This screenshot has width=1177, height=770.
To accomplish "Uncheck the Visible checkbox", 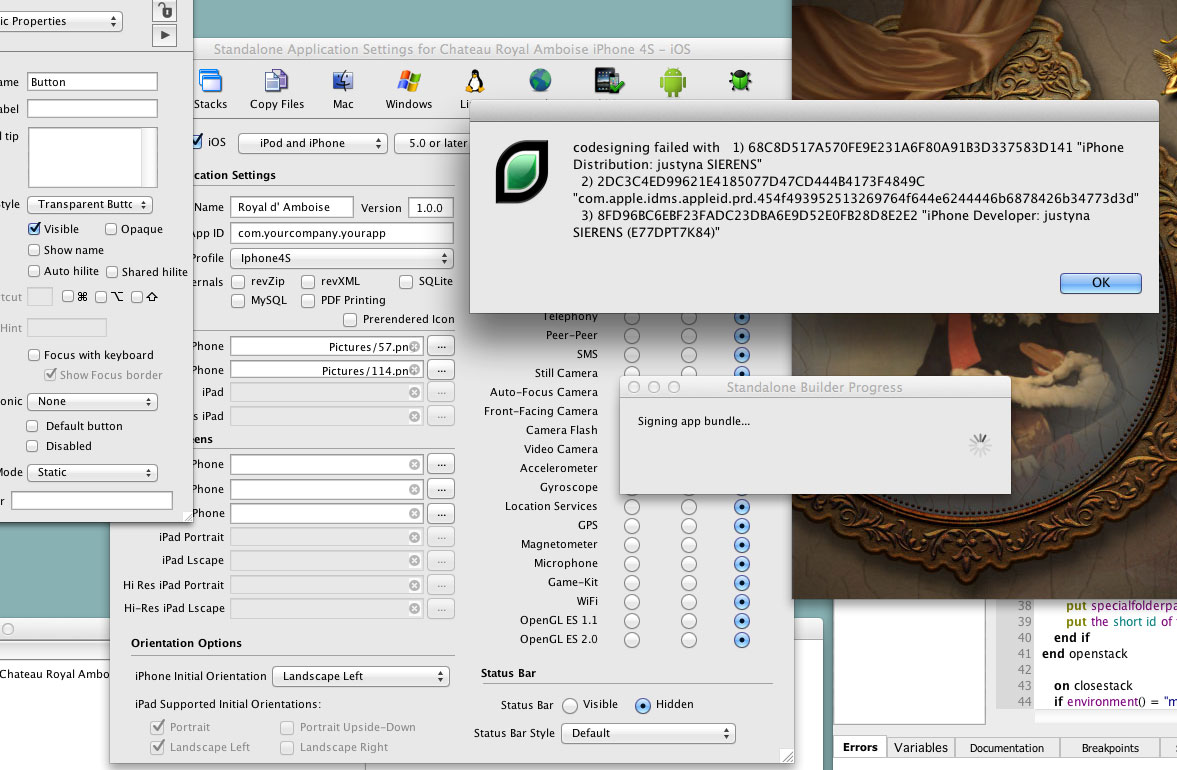I will [35, 229].
